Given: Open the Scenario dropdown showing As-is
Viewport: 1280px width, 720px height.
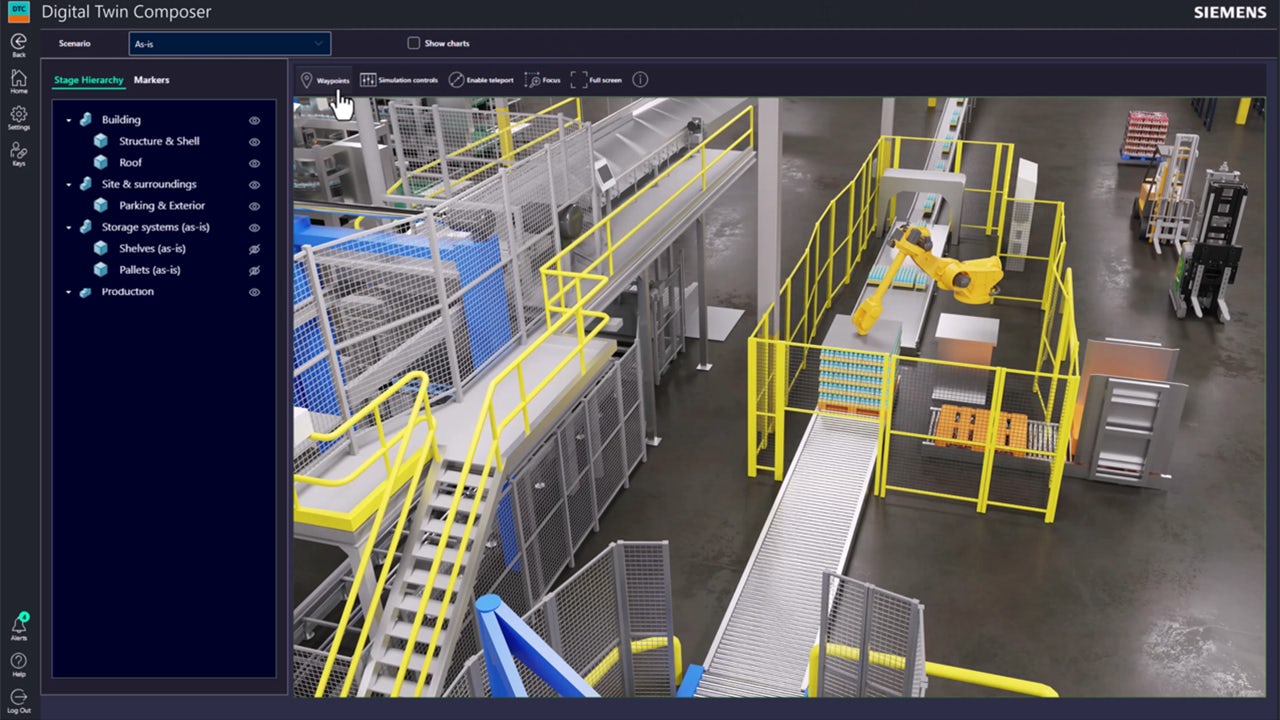Looking at the screenshot, I should (x=230, y=44).
